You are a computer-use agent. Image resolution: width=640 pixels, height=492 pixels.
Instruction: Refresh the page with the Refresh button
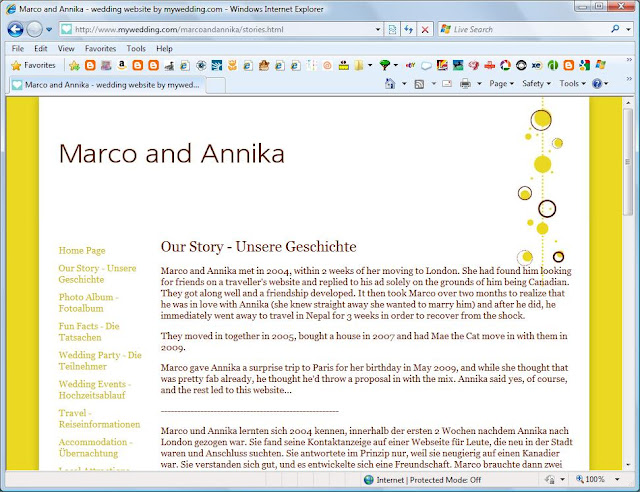pyautogui.click(x=409, y=29)
